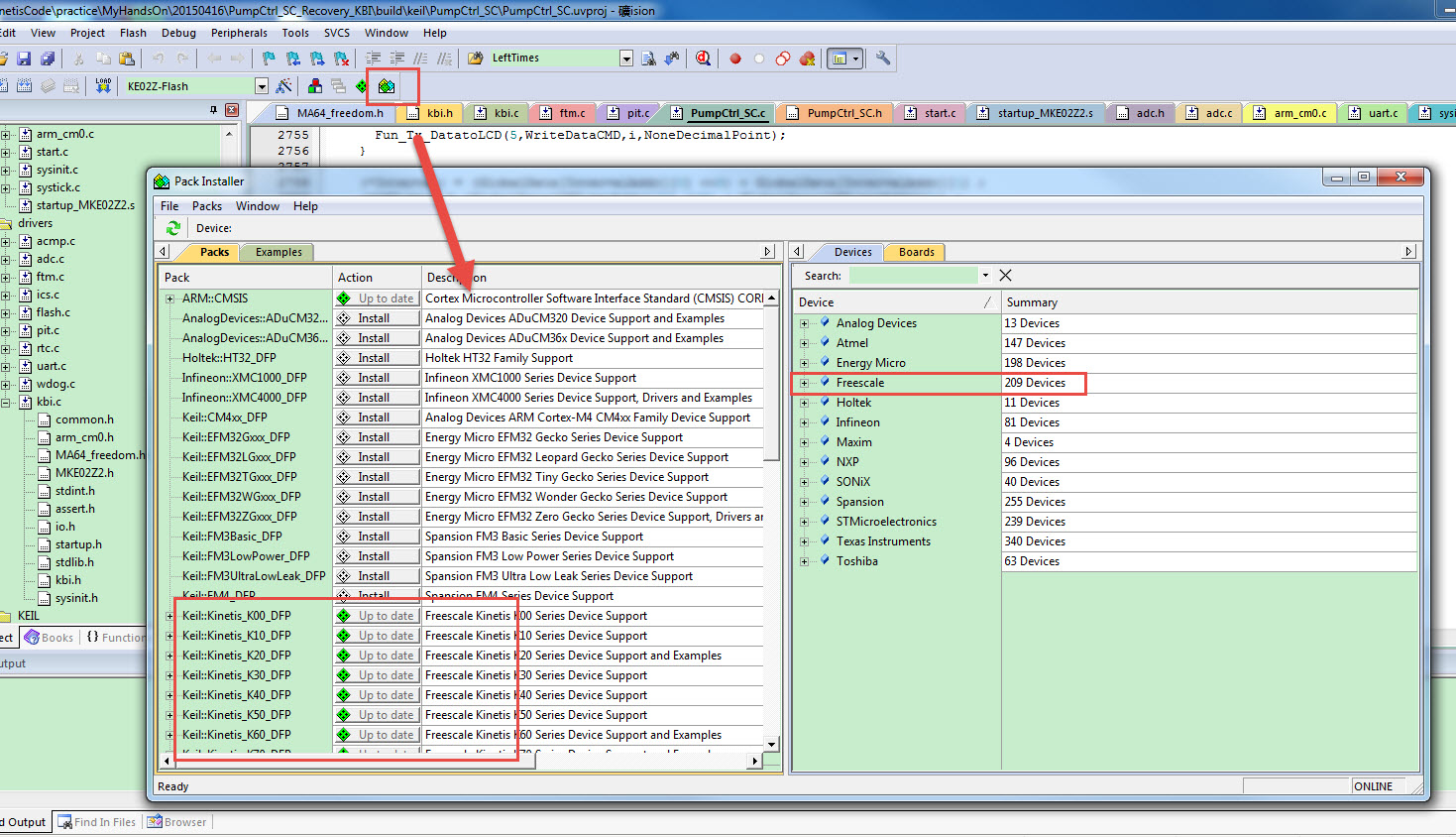Image resolution: width=1456 pixels, height=837 pixels.
Task: Open the device Search dropdown arrow
Action: tap(985, 276)
